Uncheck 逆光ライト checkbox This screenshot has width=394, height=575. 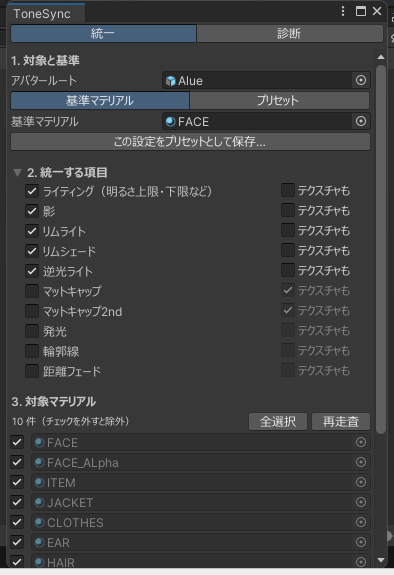point(32,271)
